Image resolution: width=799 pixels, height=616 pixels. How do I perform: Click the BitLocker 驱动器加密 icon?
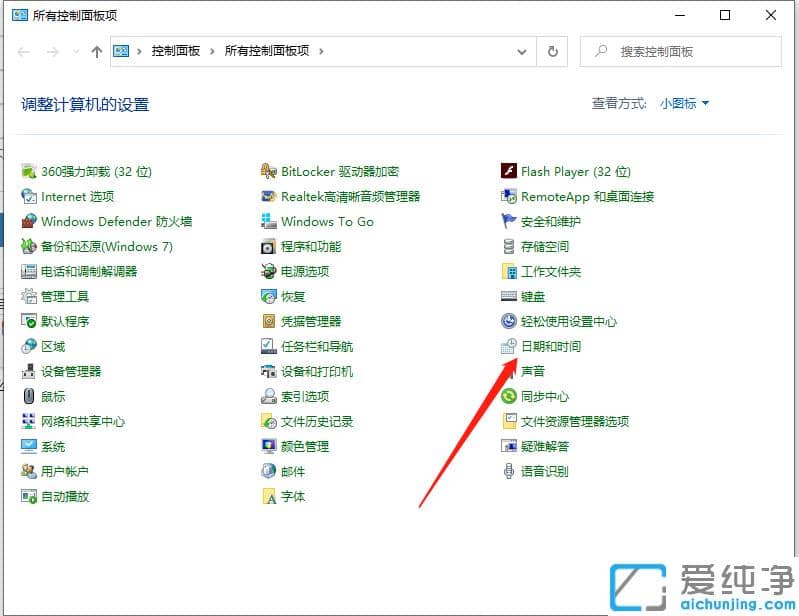point(269,172)
